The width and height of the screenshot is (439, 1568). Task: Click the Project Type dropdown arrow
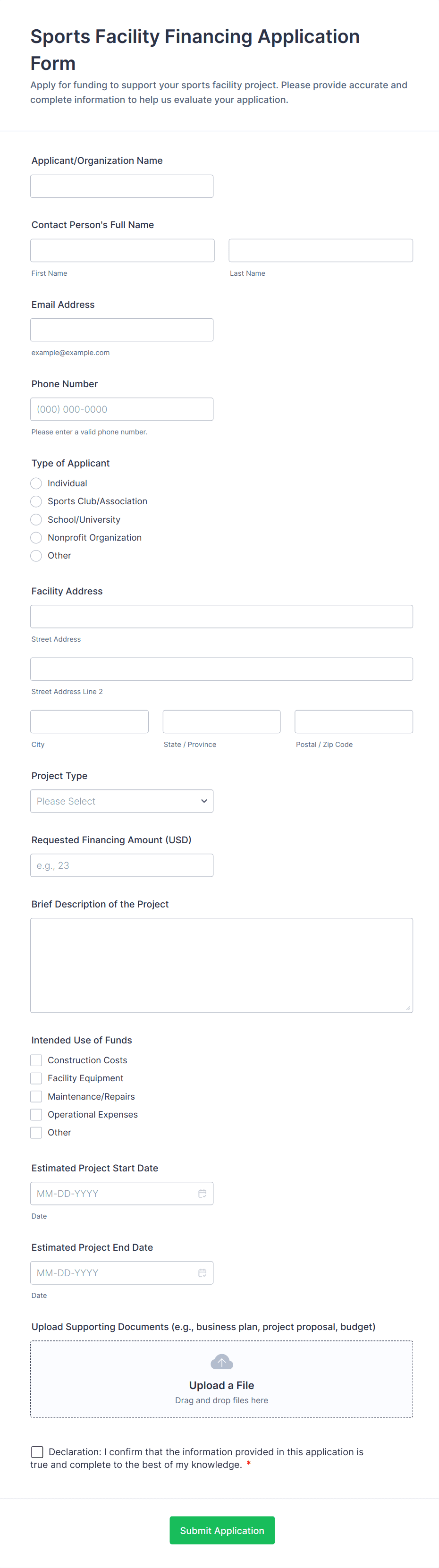[x=204, y=801]
